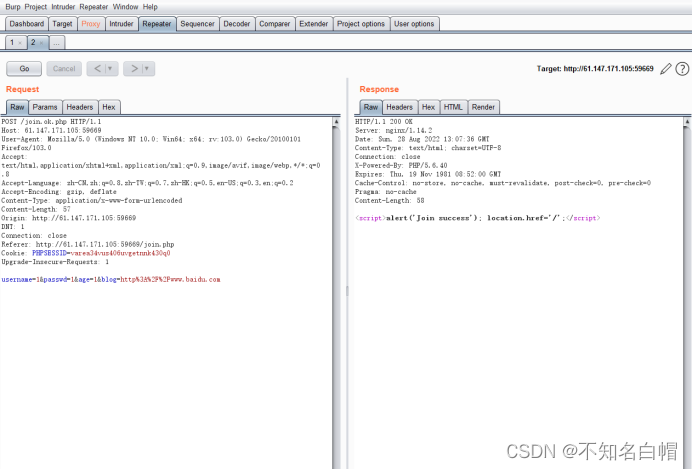
Task: Switch to the Target tab
Action: (62, 24)
